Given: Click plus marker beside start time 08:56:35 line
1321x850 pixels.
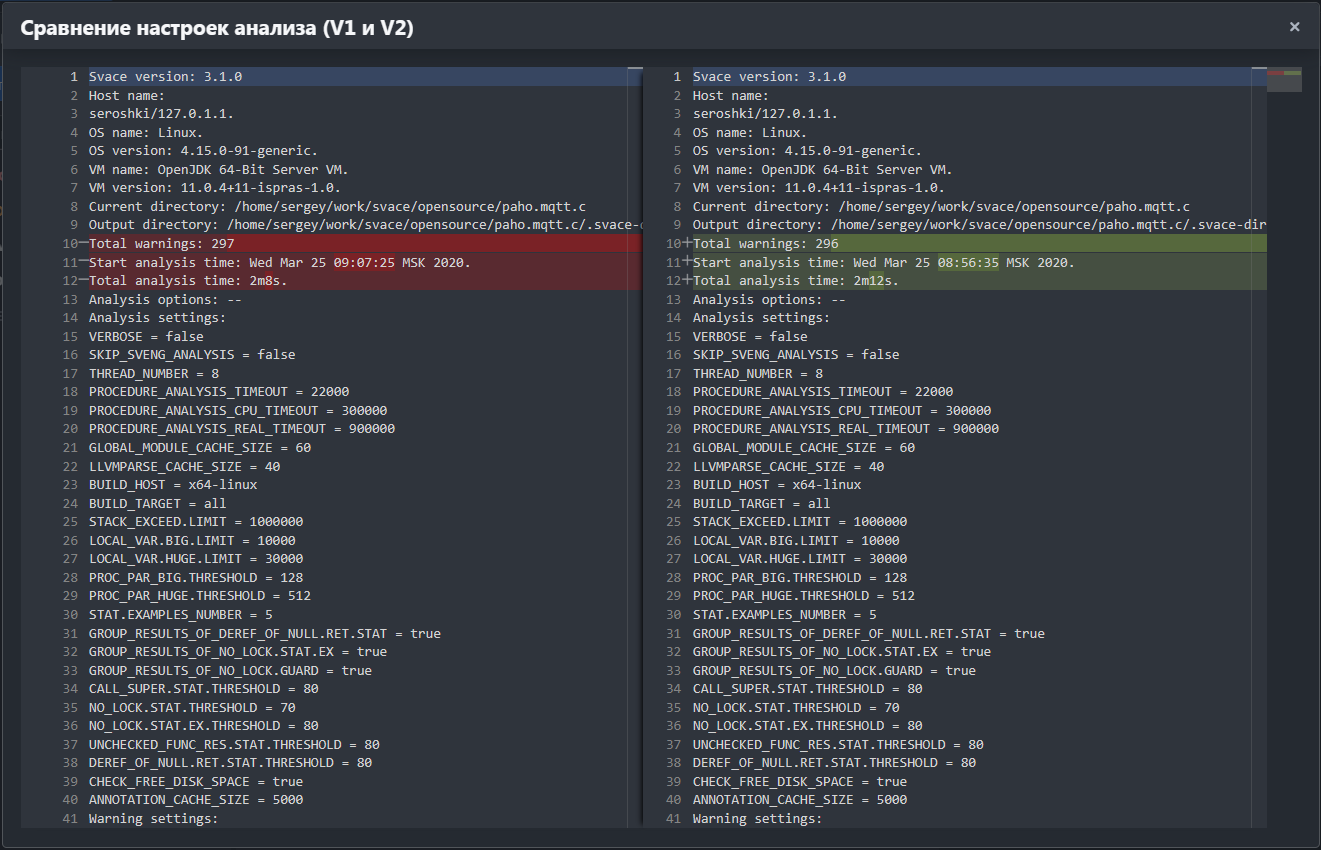Looking at the screenshot, I should [688, 262].
